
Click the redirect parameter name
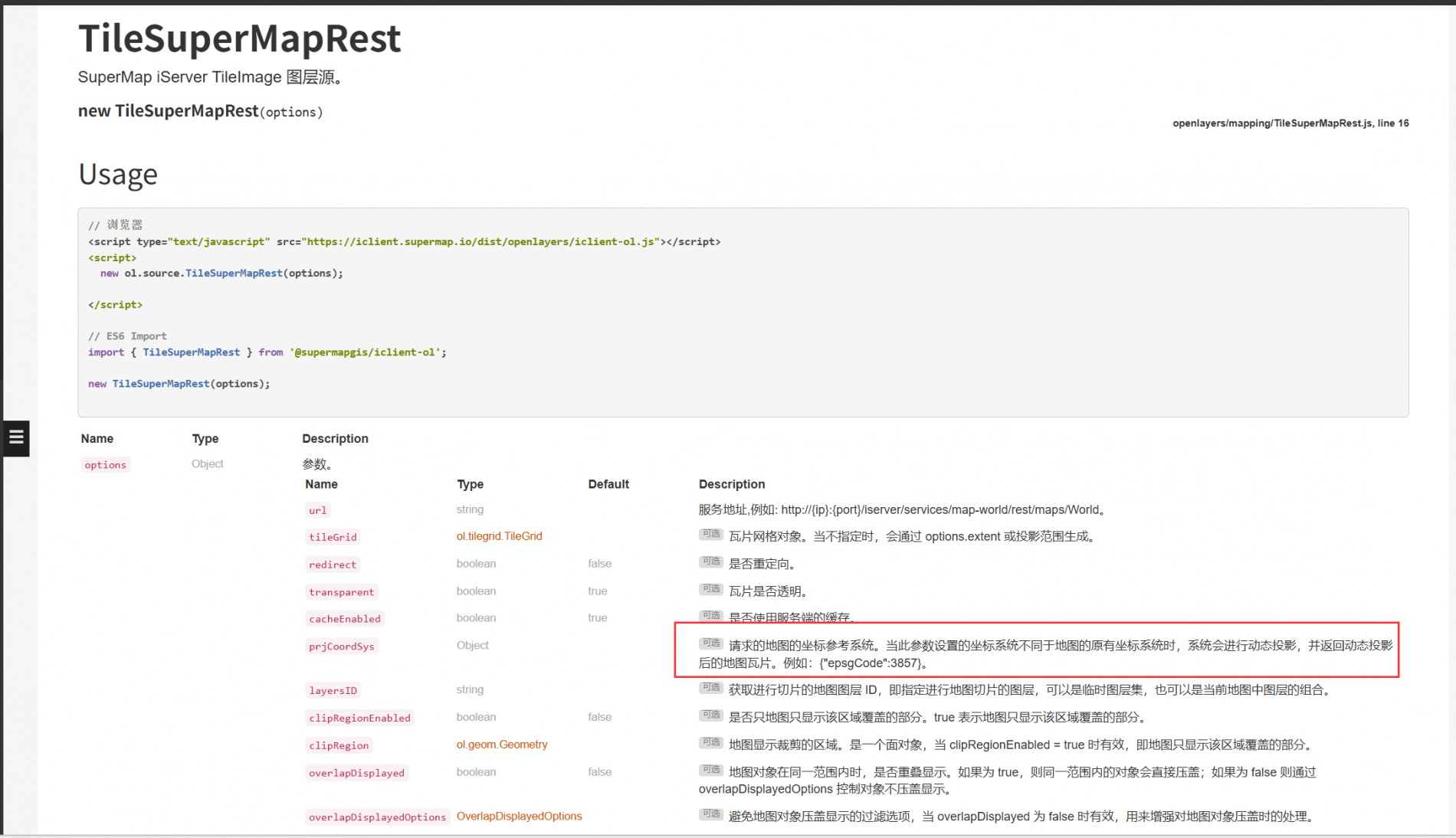coord(333,565)
